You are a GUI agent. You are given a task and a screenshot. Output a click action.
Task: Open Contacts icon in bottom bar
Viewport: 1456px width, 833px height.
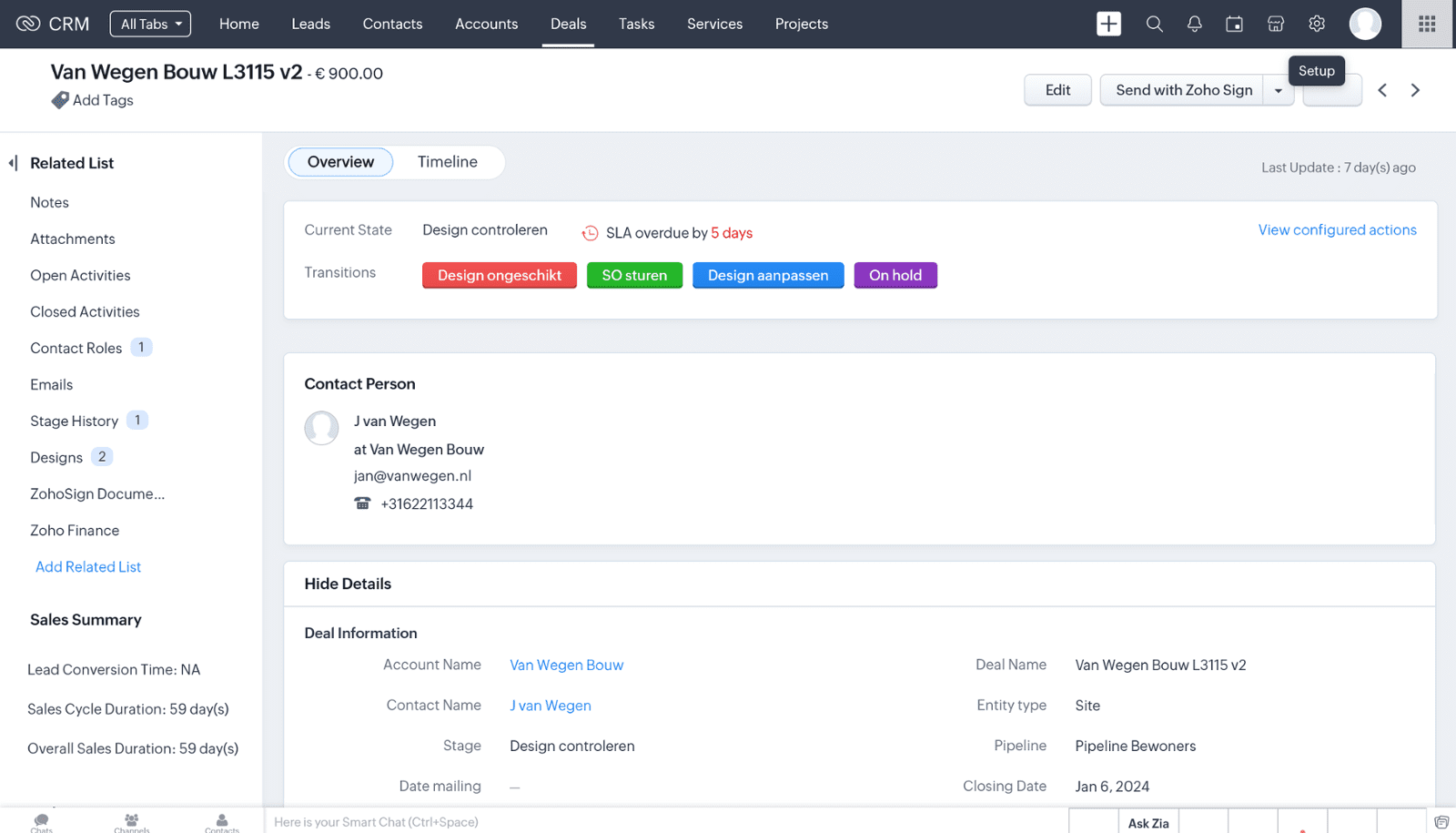[x=222, y=822]
